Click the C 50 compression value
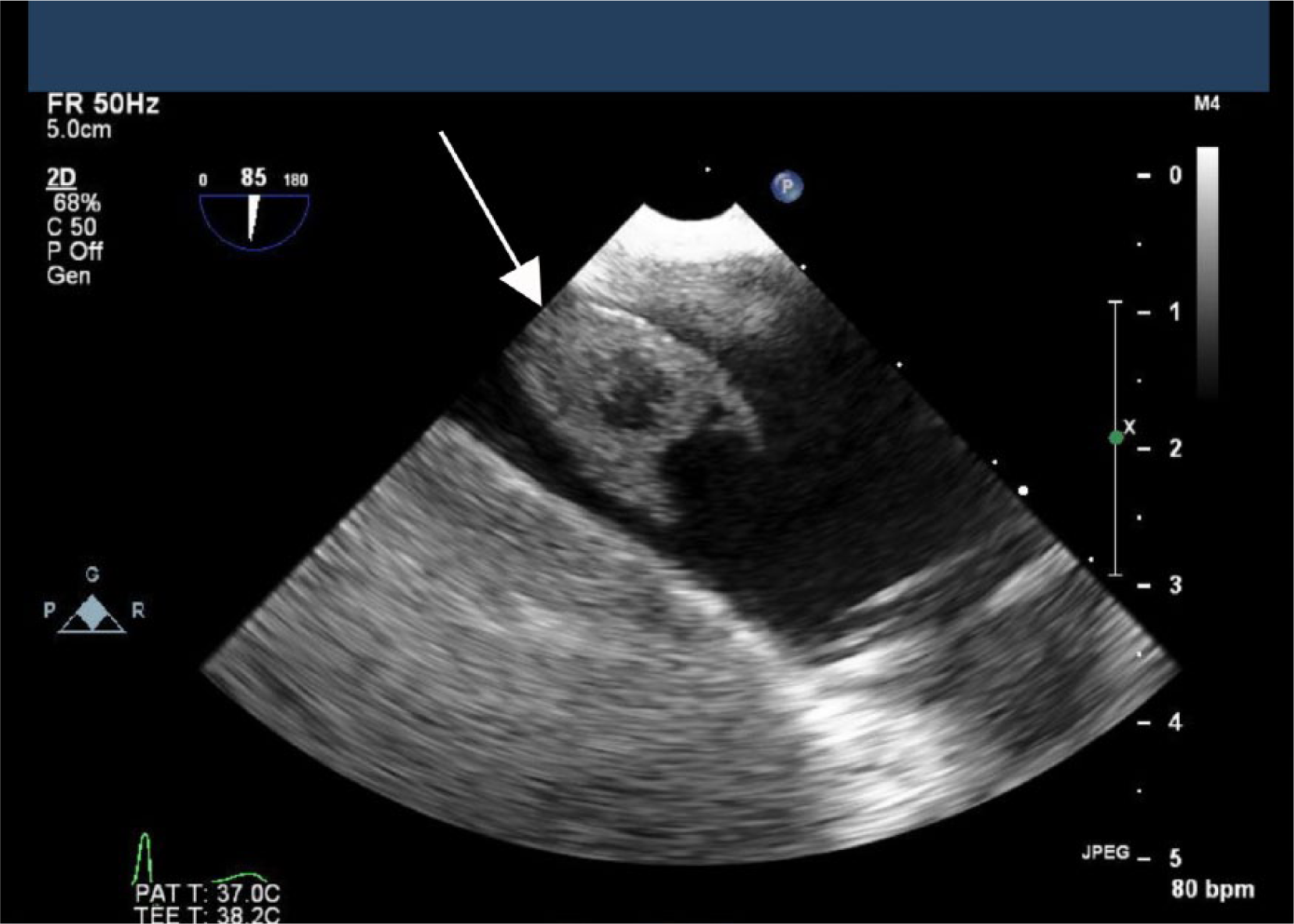Screen dimensions: 1294x924 click(72, 227)
